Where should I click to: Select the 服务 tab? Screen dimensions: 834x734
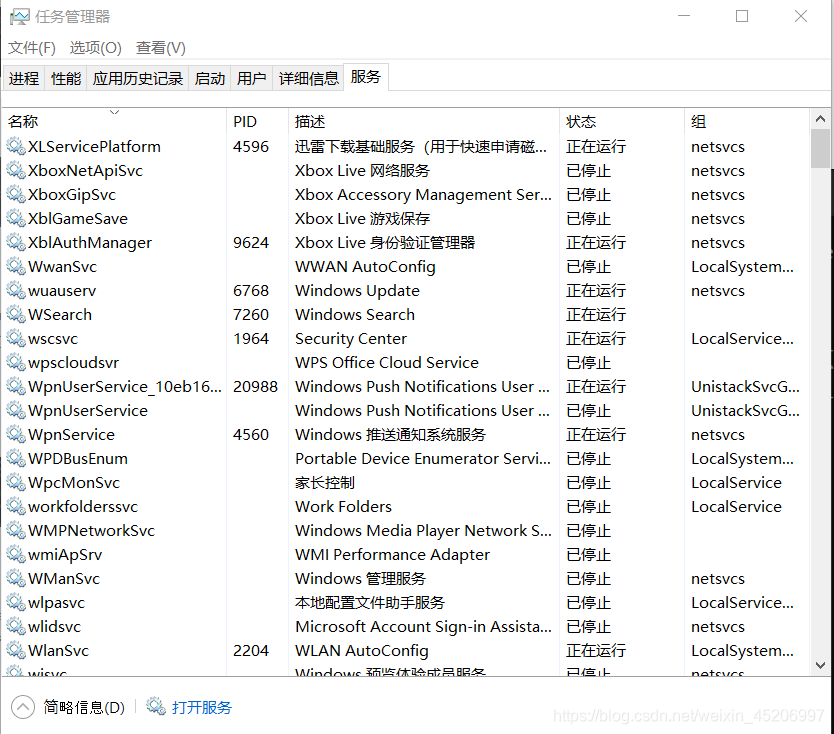pos(366,77)
